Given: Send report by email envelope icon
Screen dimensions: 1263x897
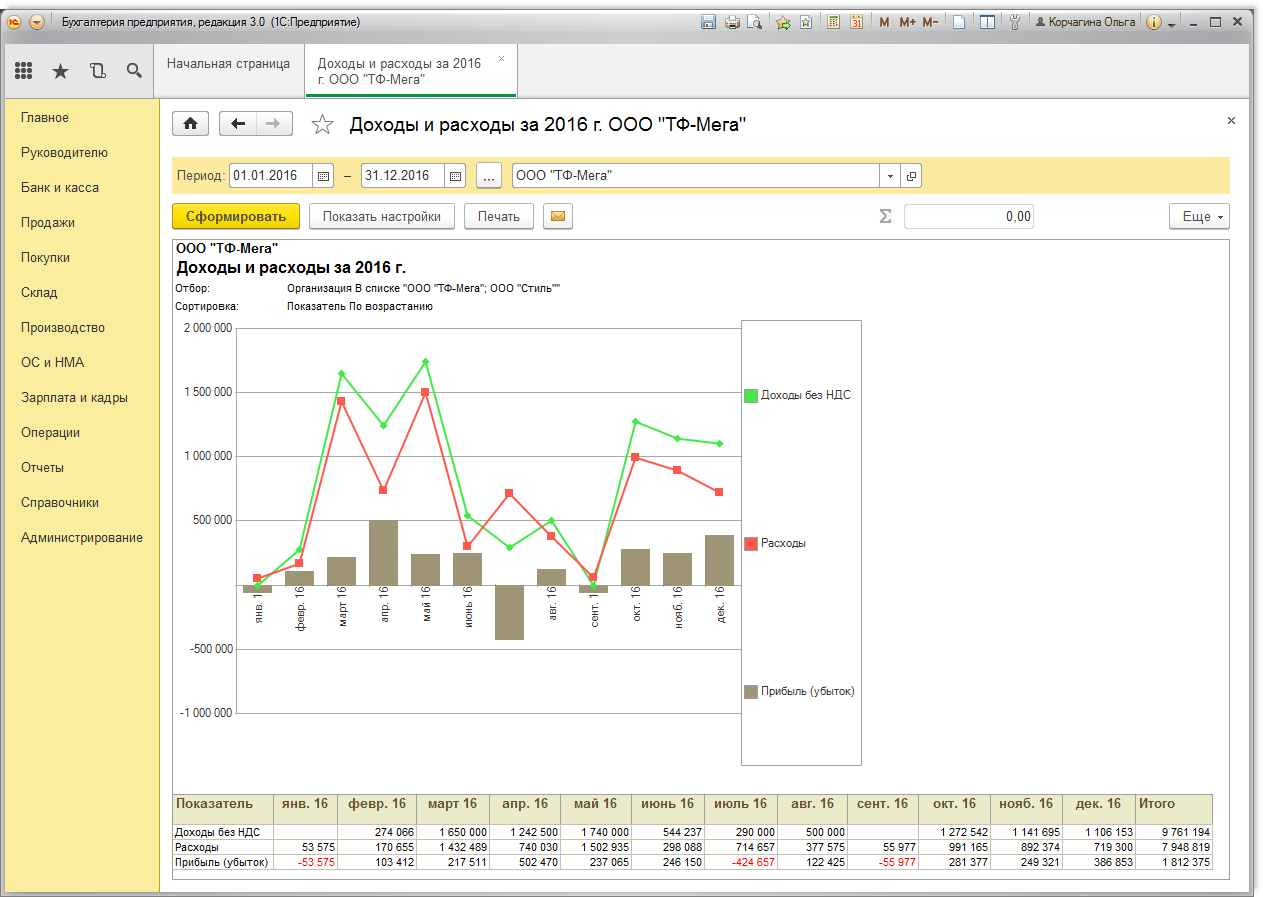Looking at the screenshot, I should coord(558,216).
